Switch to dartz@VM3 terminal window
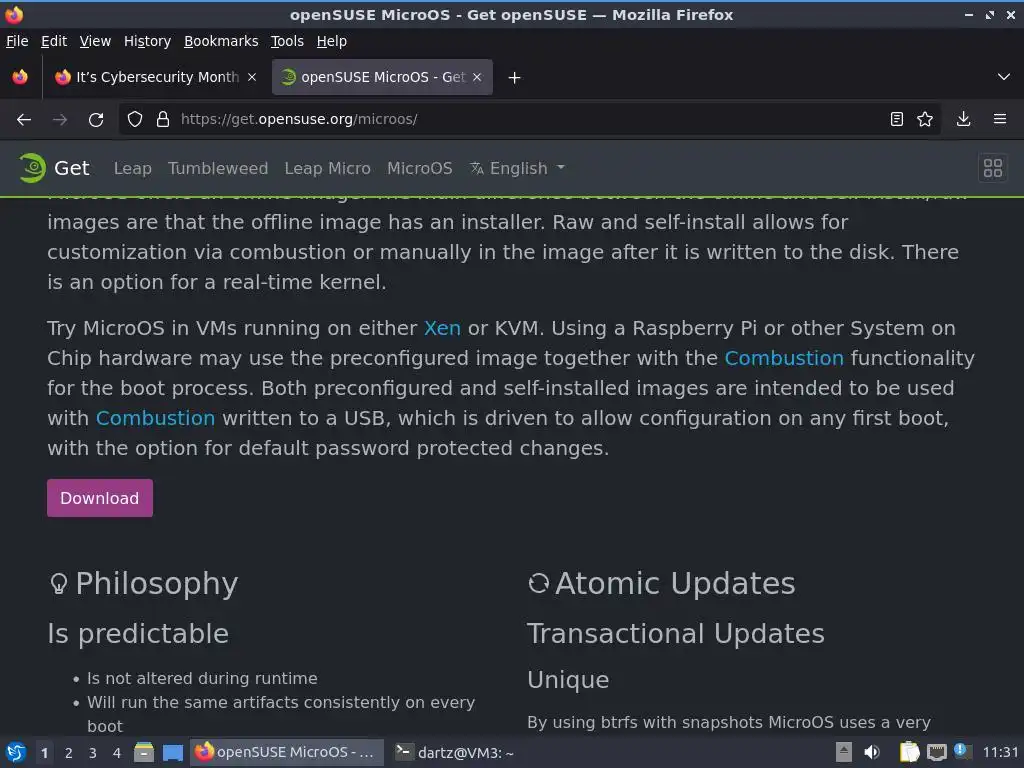The height and width of the screenshot is (768, 1024). point(455,753)
